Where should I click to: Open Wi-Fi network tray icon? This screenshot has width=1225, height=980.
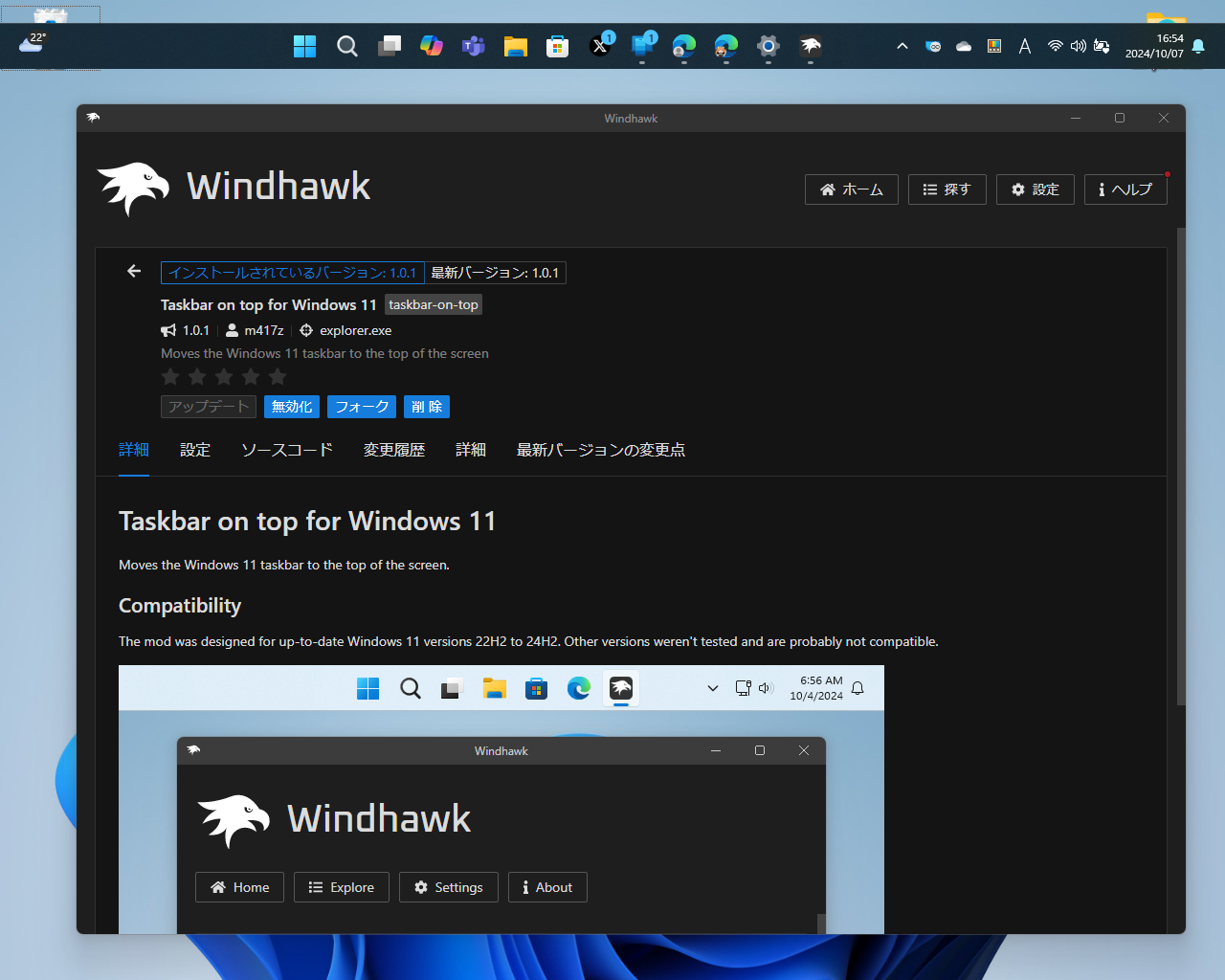pyautogui.click(x=1055, y=46)
